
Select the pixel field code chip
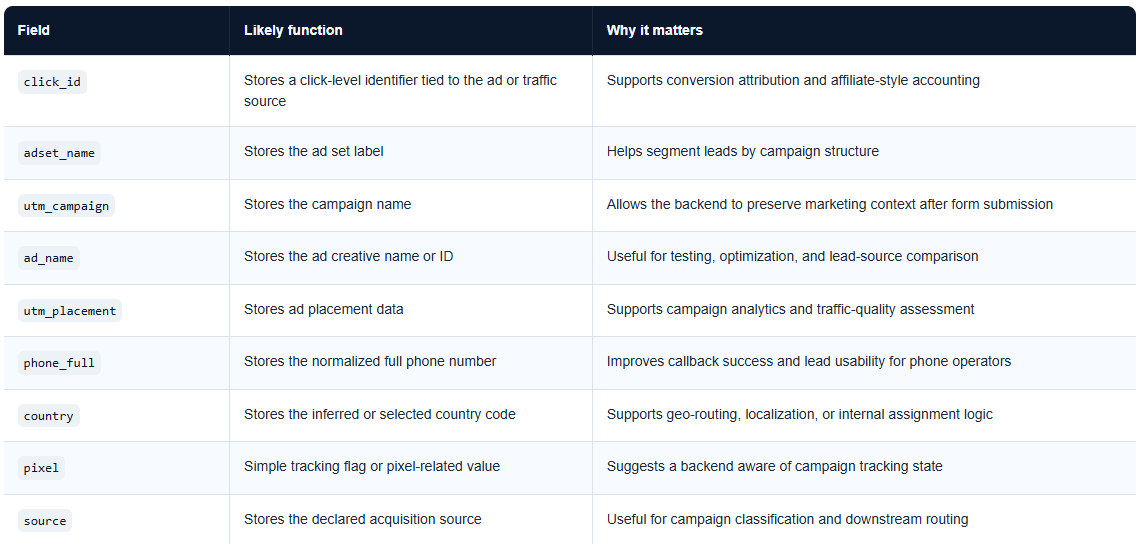pyautogui.click(x=41, y=468)
